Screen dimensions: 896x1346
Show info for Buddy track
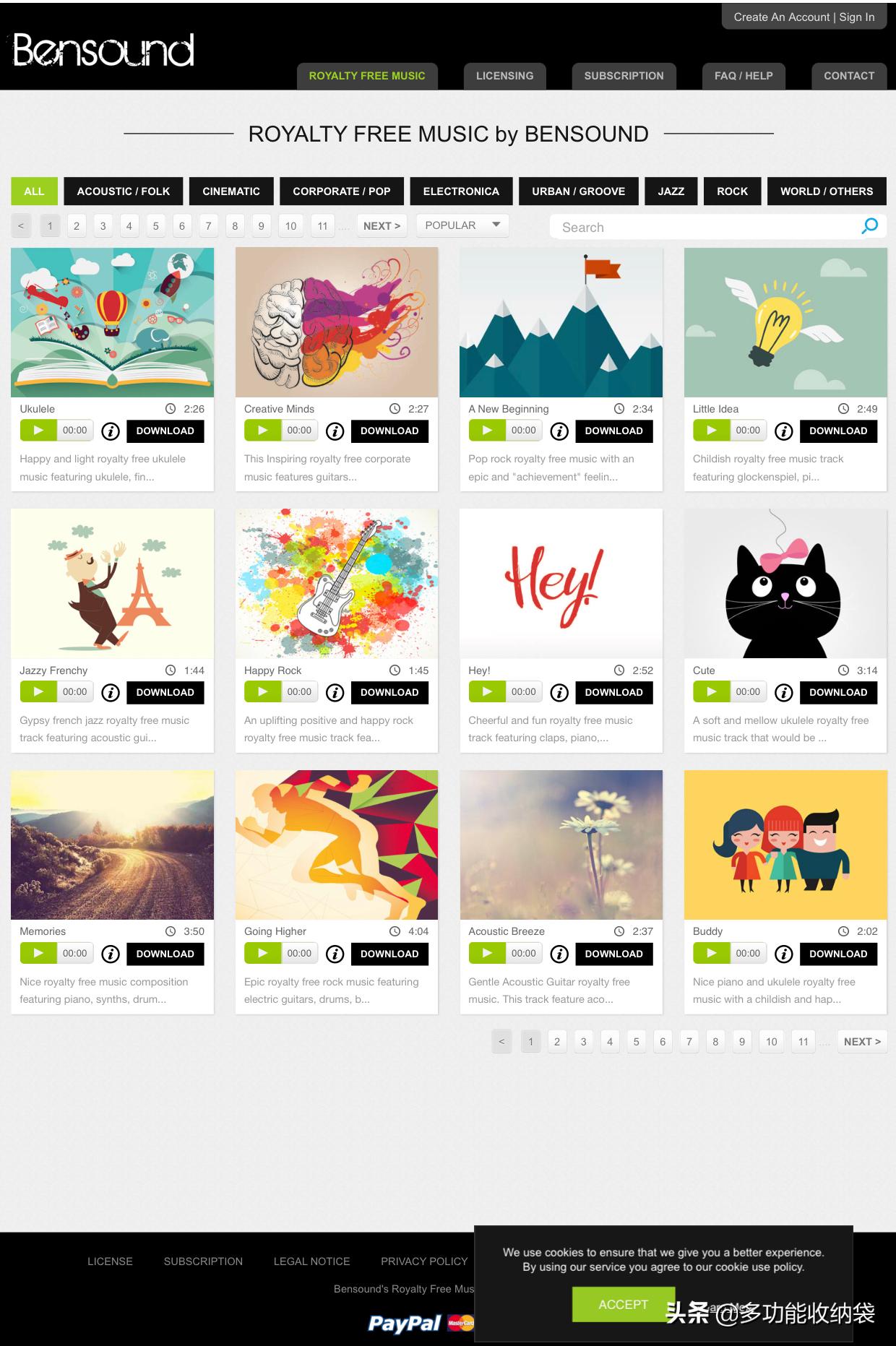pyautogui.click(x=784, y=954)
